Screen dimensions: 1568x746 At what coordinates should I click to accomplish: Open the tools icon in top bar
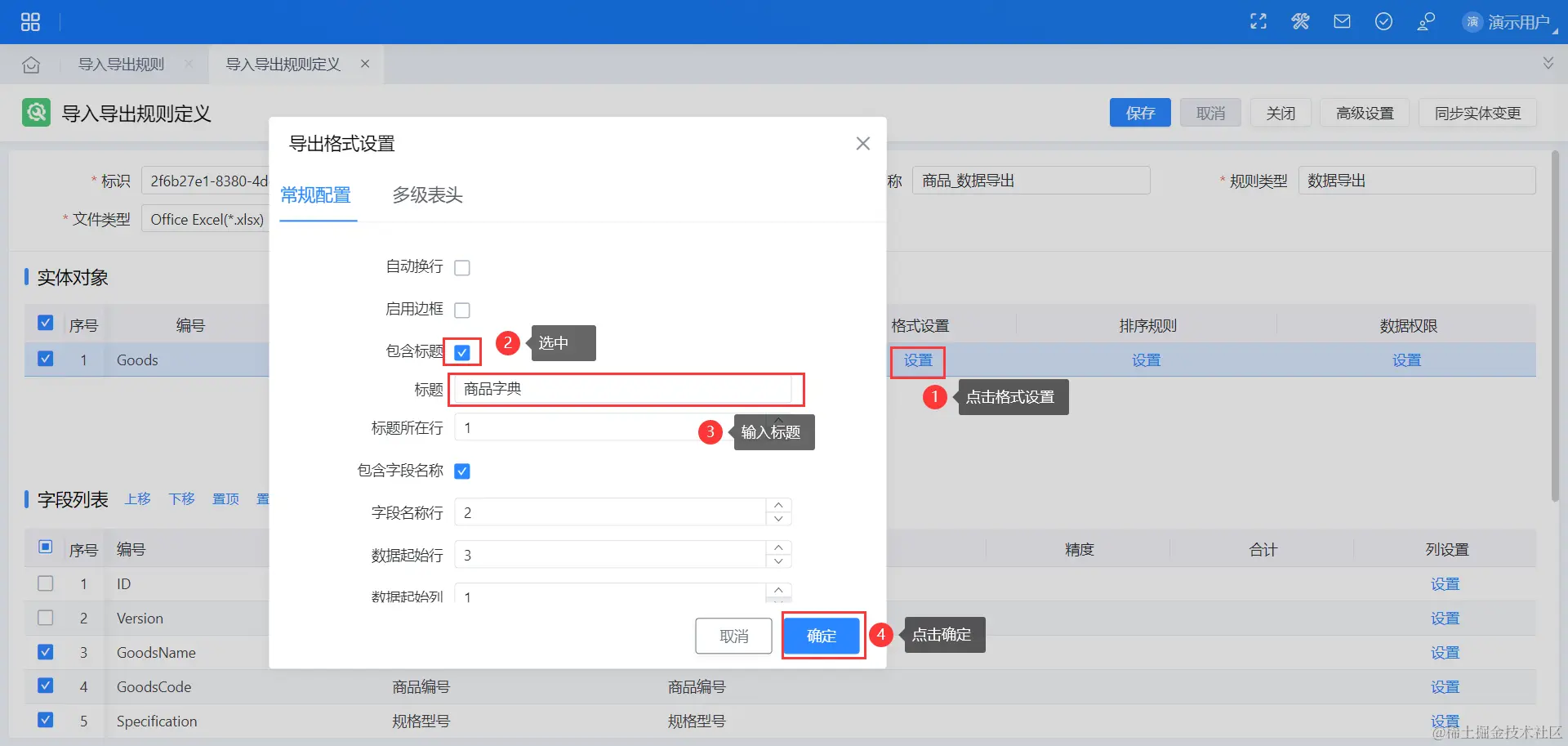click(1300, 22)
